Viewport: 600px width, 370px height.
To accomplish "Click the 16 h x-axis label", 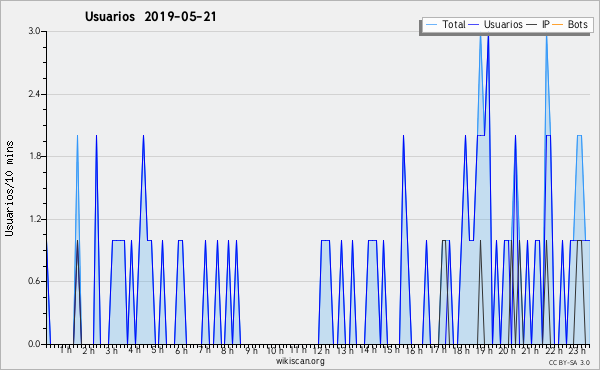I will pyautogui.click(x=414, y=350).
